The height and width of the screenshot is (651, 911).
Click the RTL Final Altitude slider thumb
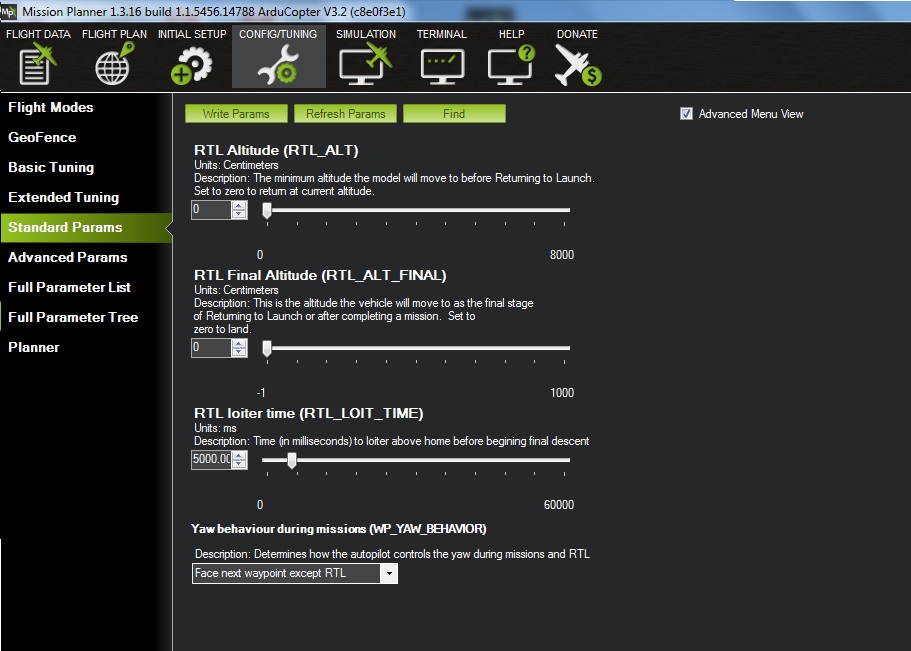(x=267, y=348)
